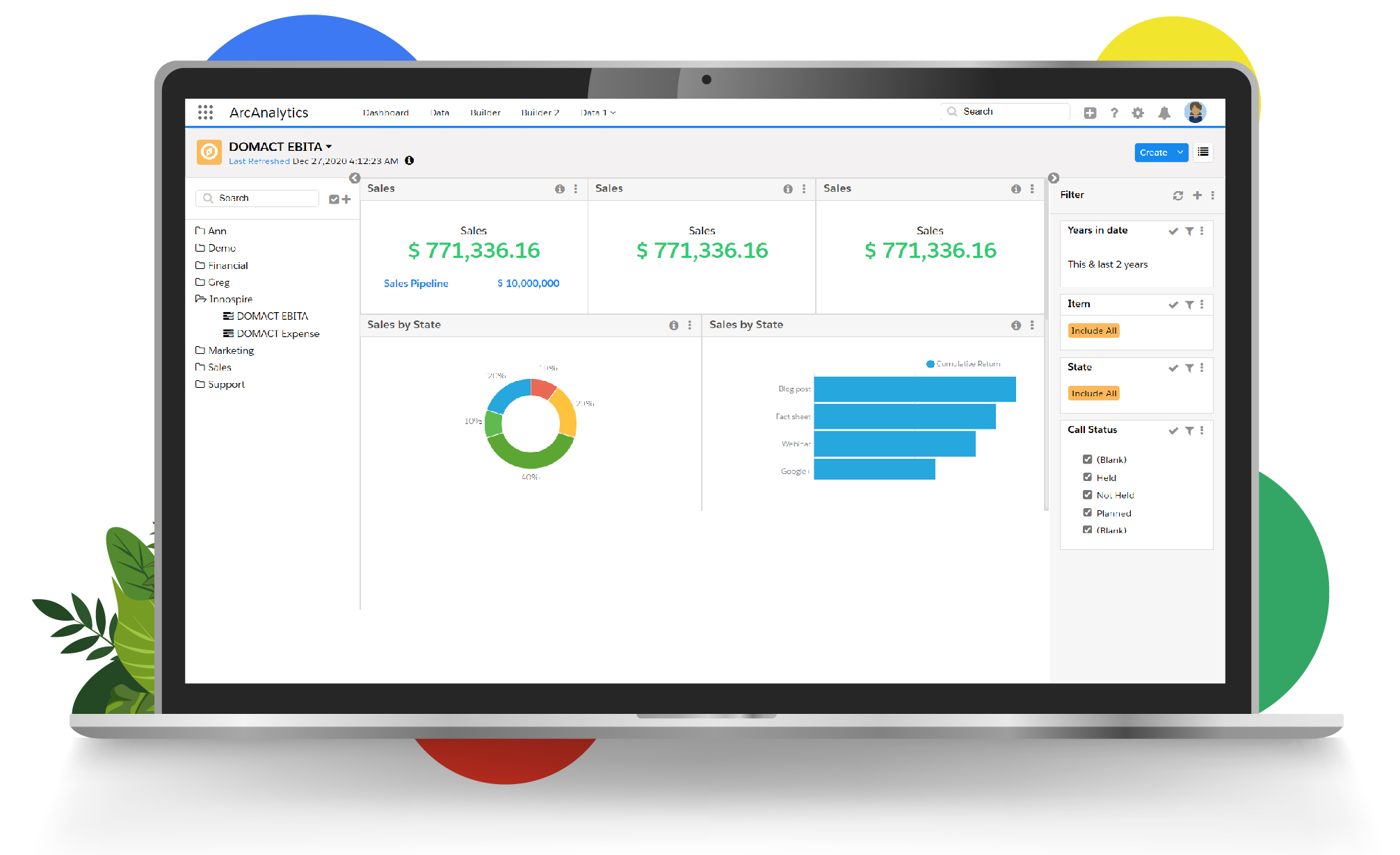The height and width of the screenshot is (855, 1400).
Task: Open filter funnel for State
Action: [x=1189, y=368]
